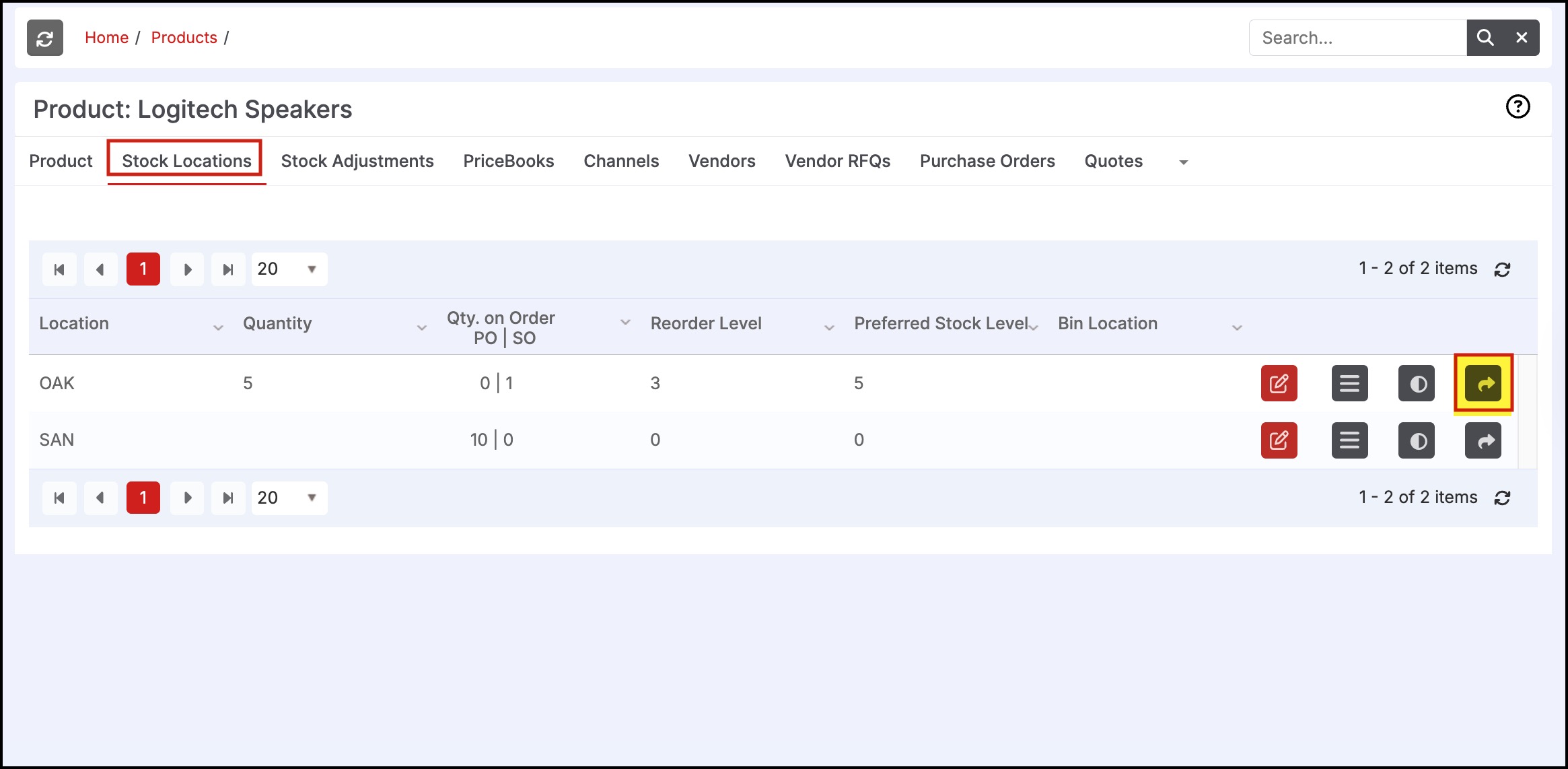Go to last page in bottom pager
Viewport: 1568px width, 769px height.
[228, 498]
